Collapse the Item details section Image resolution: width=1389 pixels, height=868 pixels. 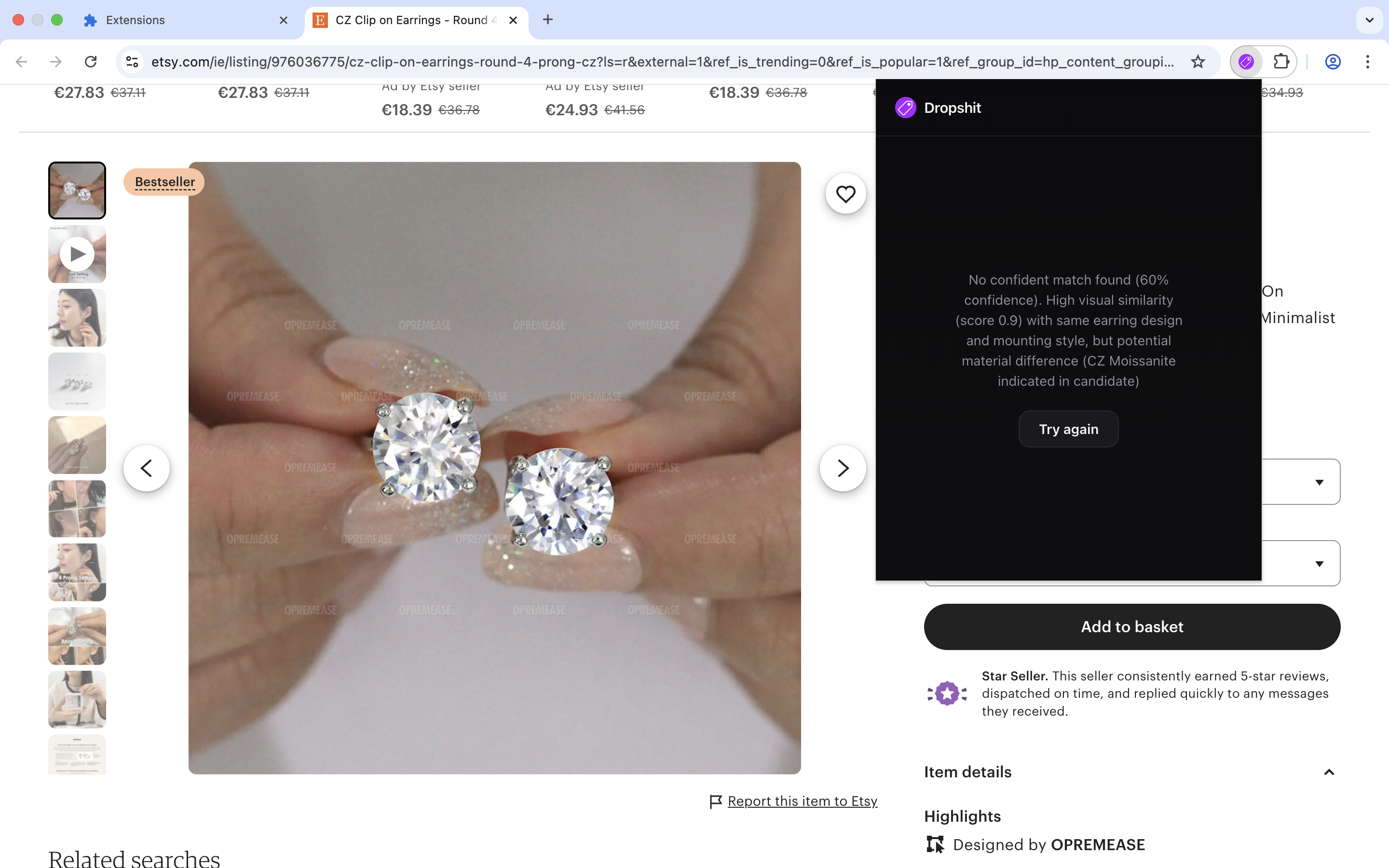point(1328,772)
